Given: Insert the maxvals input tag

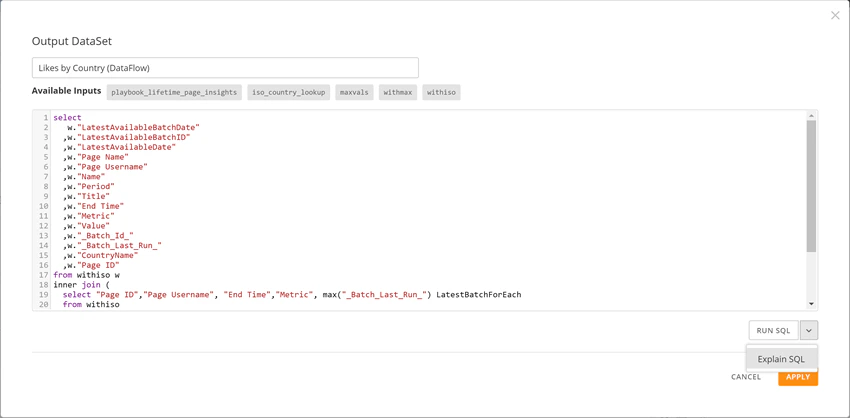Looking at the screenshot, I should (354, 92).
